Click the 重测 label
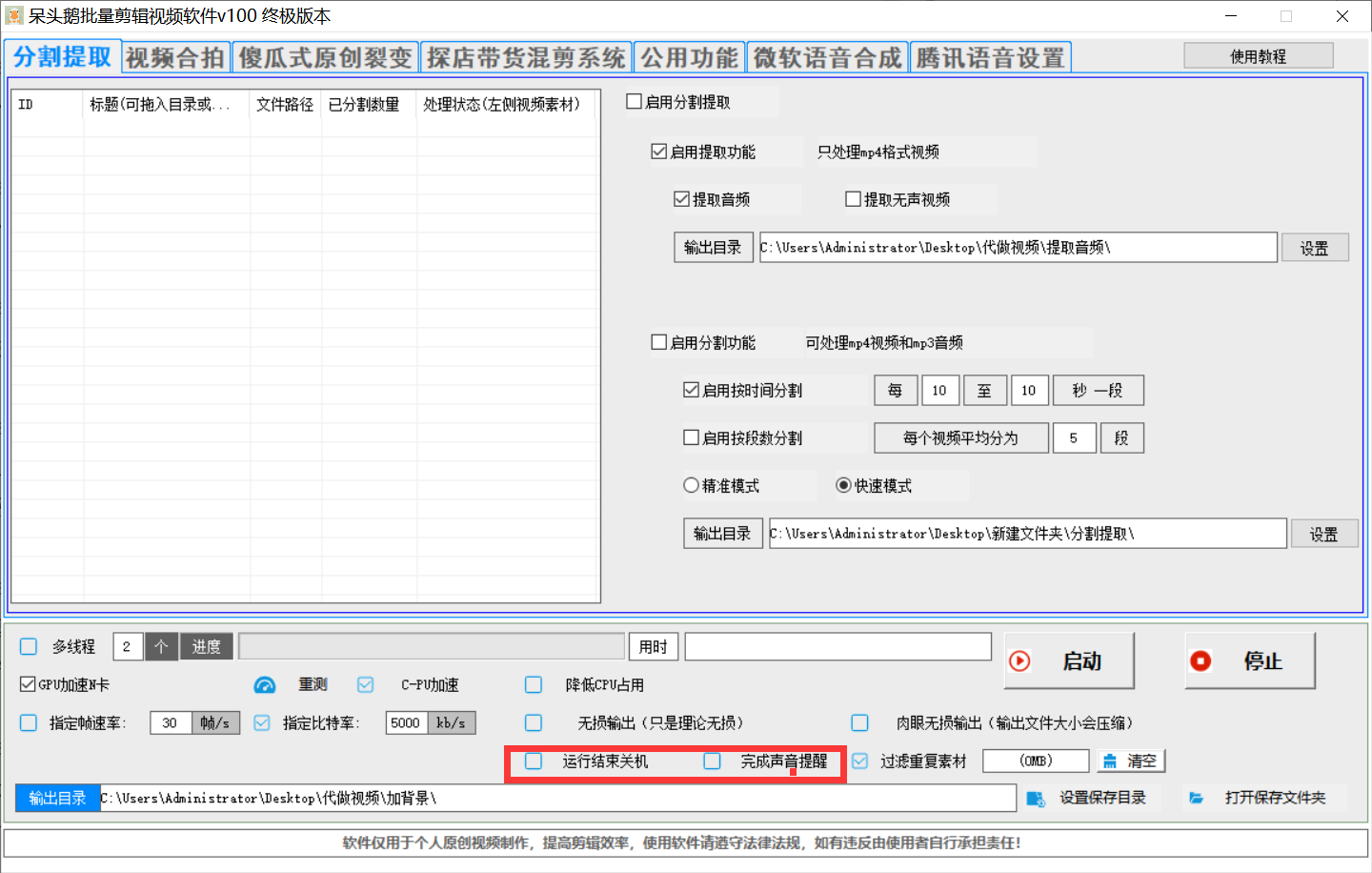This screenshot has width=1372, height=873. tap(313, 685)
